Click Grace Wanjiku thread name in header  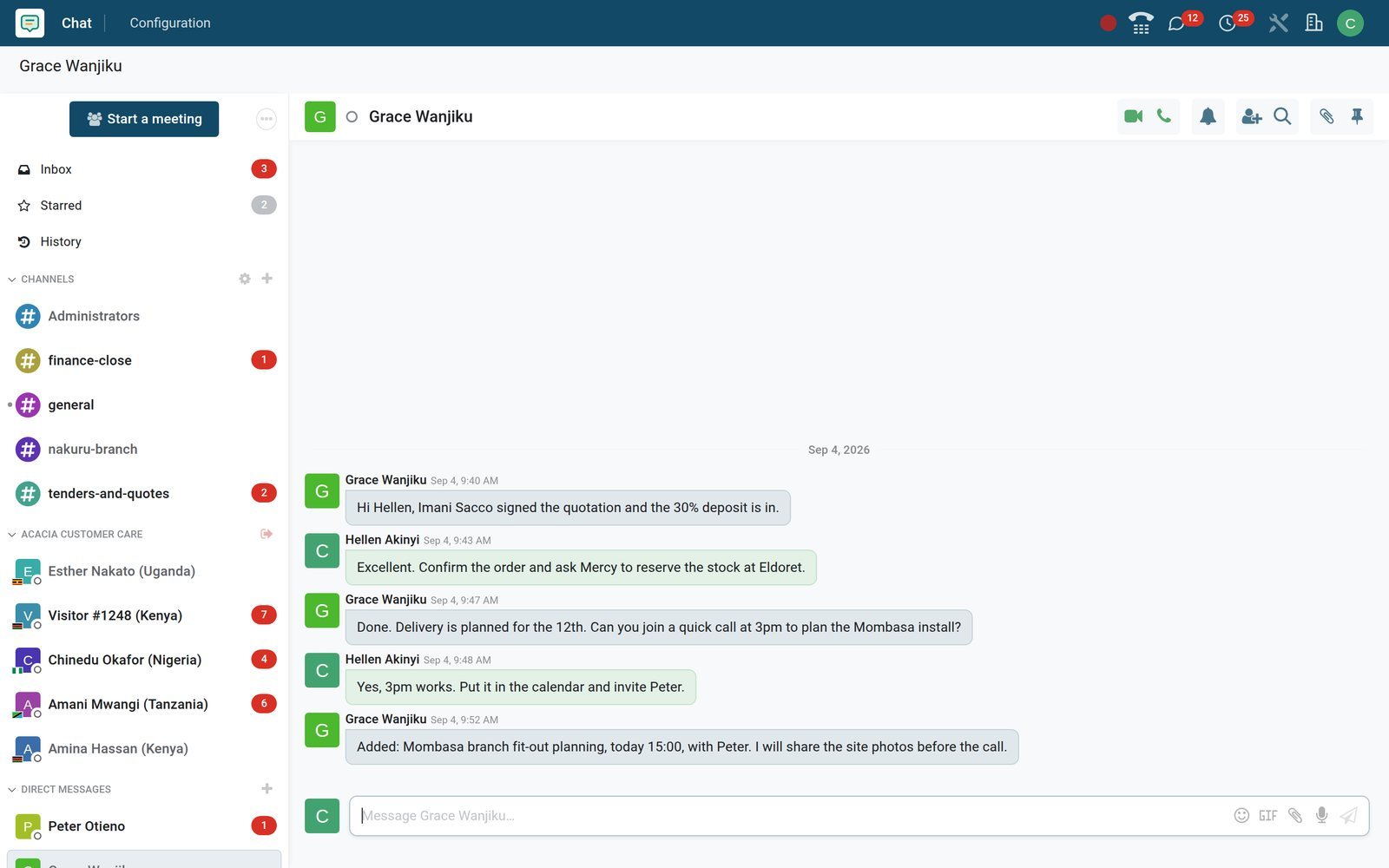point(420,116)
